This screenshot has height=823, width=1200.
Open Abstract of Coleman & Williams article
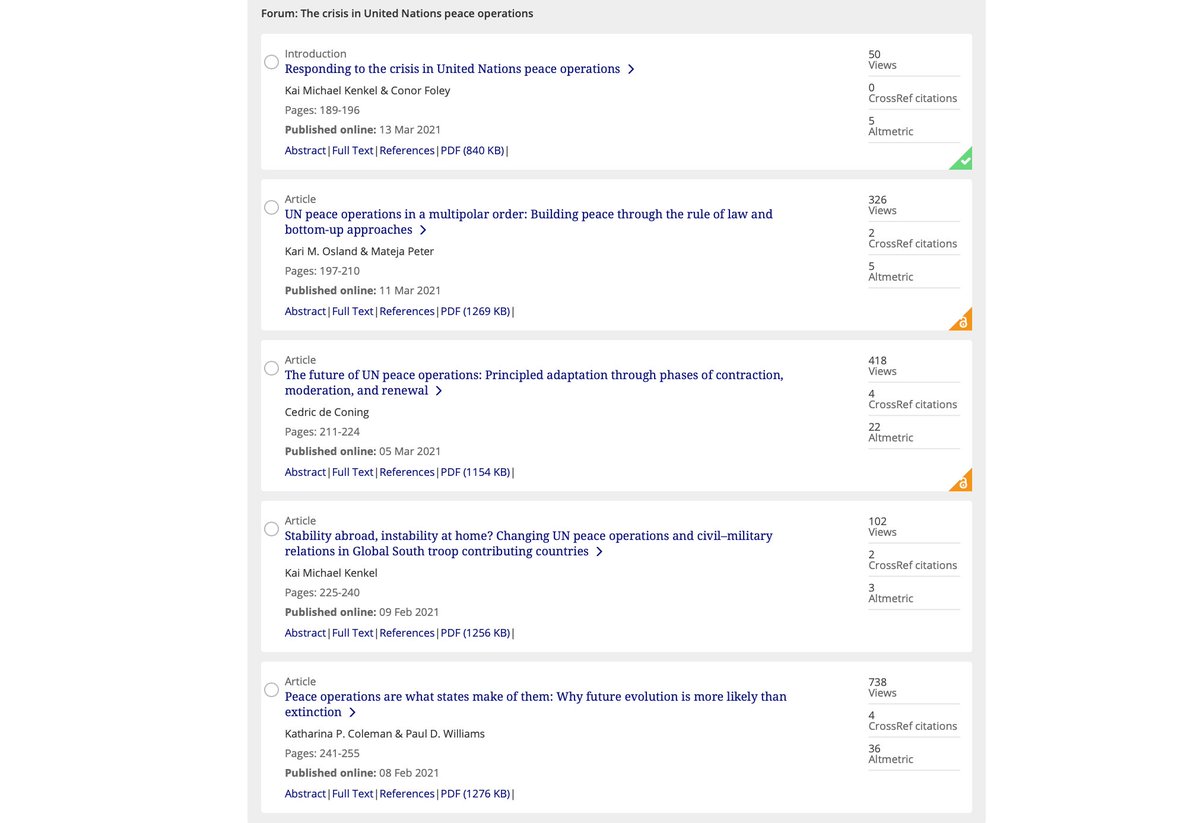click(305, 794)
